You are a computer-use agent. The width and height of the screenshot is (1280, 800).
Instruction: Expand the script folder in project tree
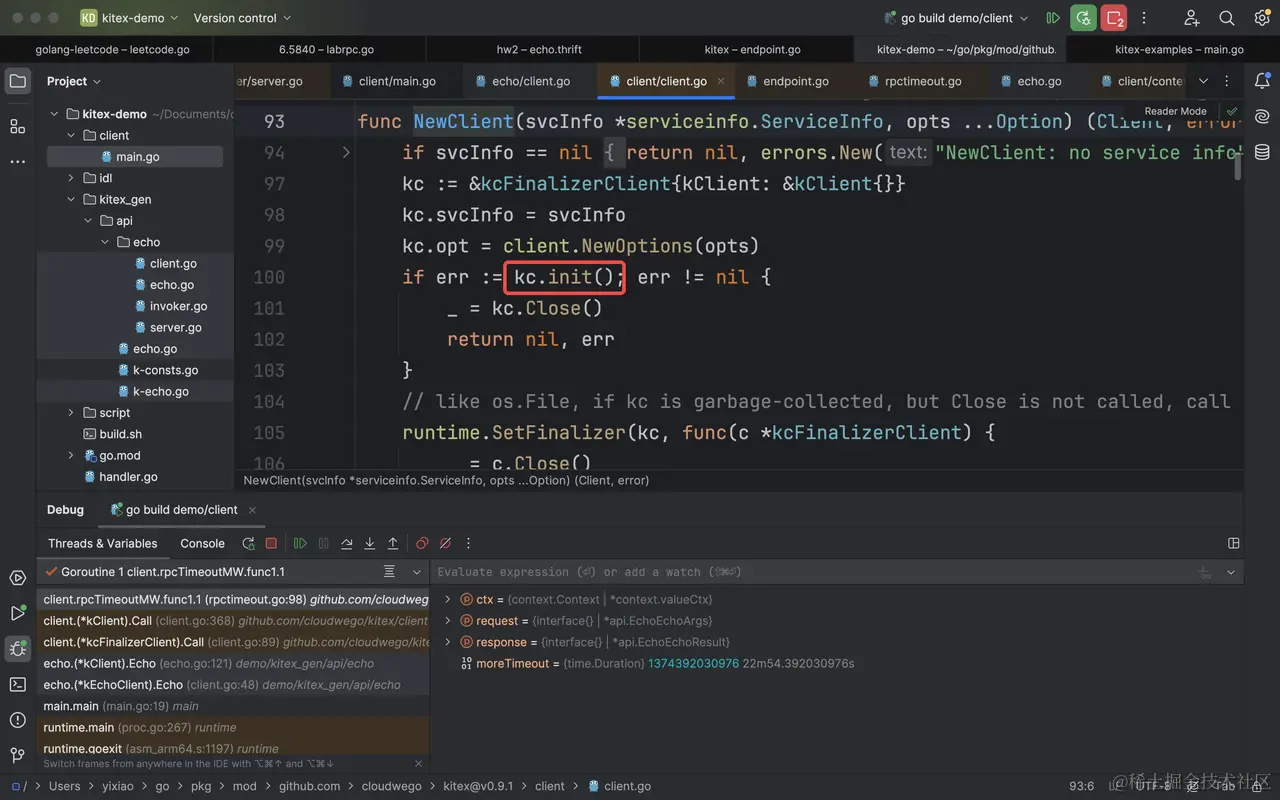tap(71, 413)
